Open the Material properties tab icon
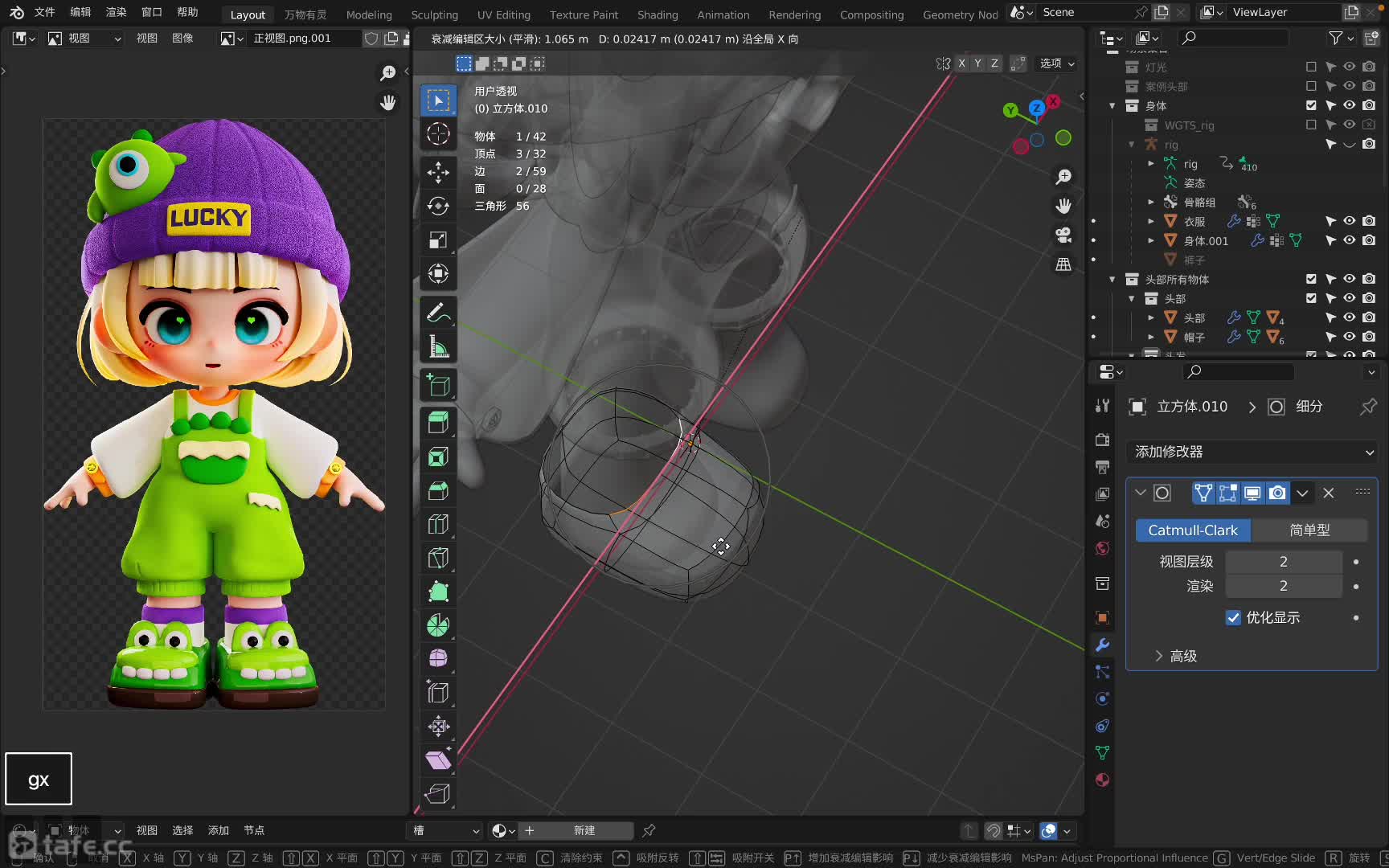Viewport: 1389px width, 868px height. click(x=1102, y=780)
